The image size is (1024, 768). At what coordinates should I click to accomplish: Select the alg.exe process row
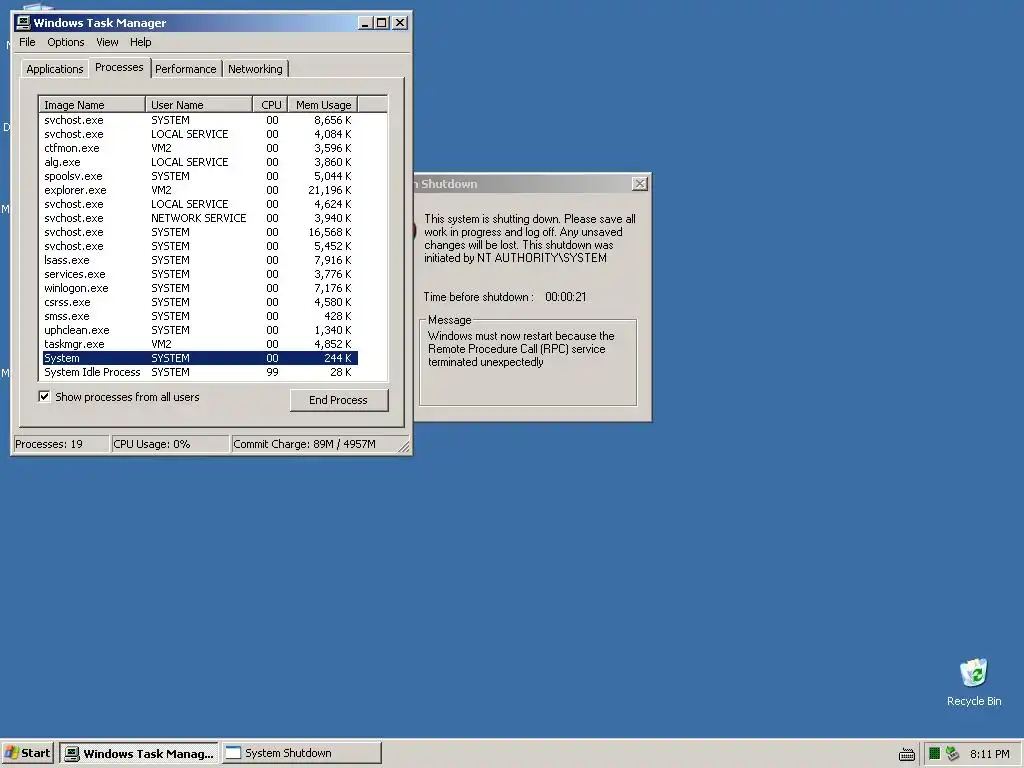click(200, 162)
